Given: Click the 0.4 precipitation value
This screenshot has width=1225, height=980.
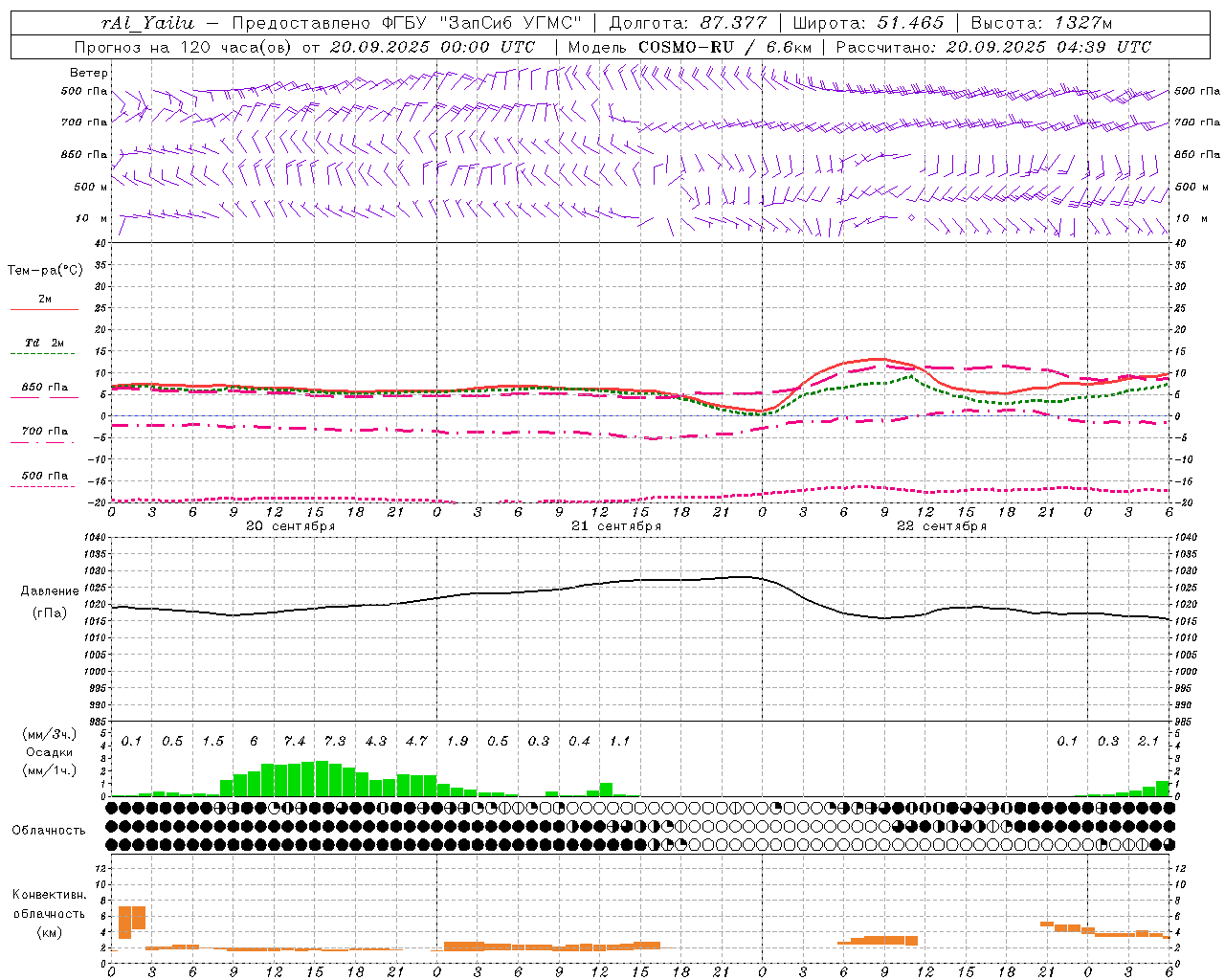Looking at the screenshot, I should [579, 741].
